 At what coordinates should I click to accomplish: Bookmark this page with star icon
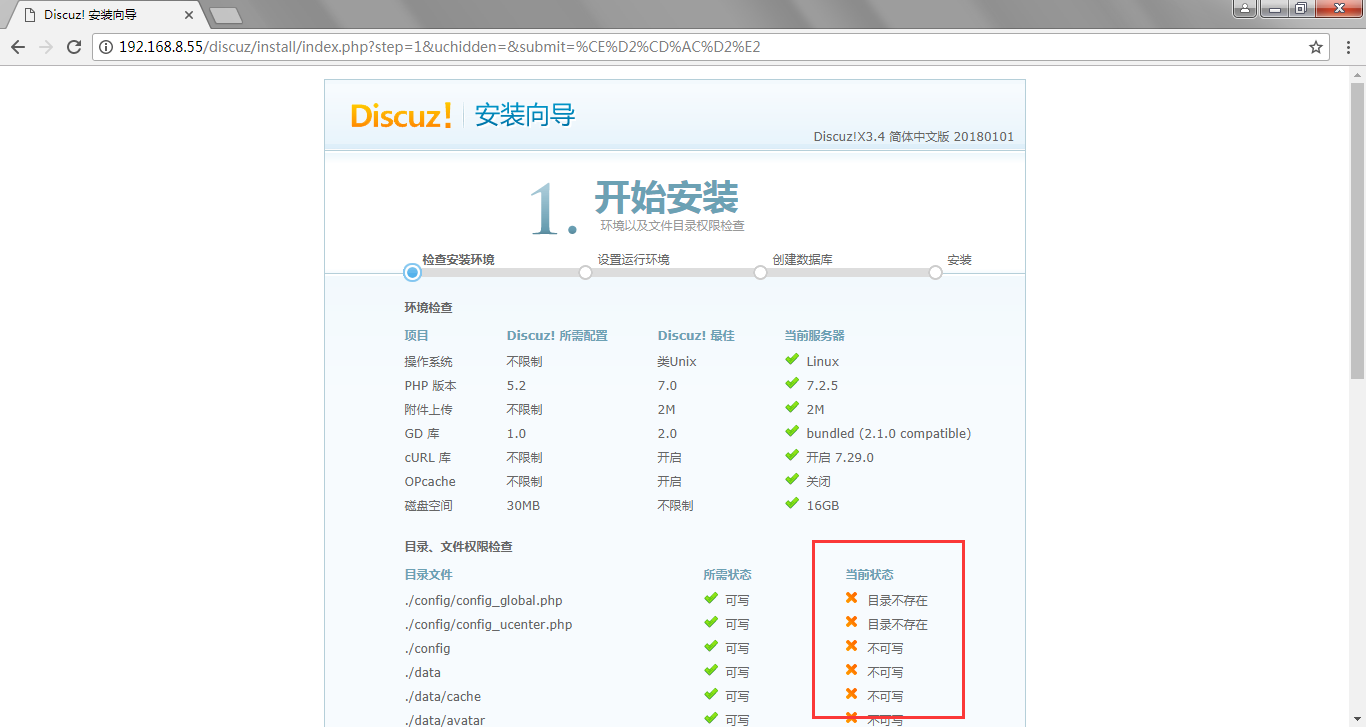1316,47
